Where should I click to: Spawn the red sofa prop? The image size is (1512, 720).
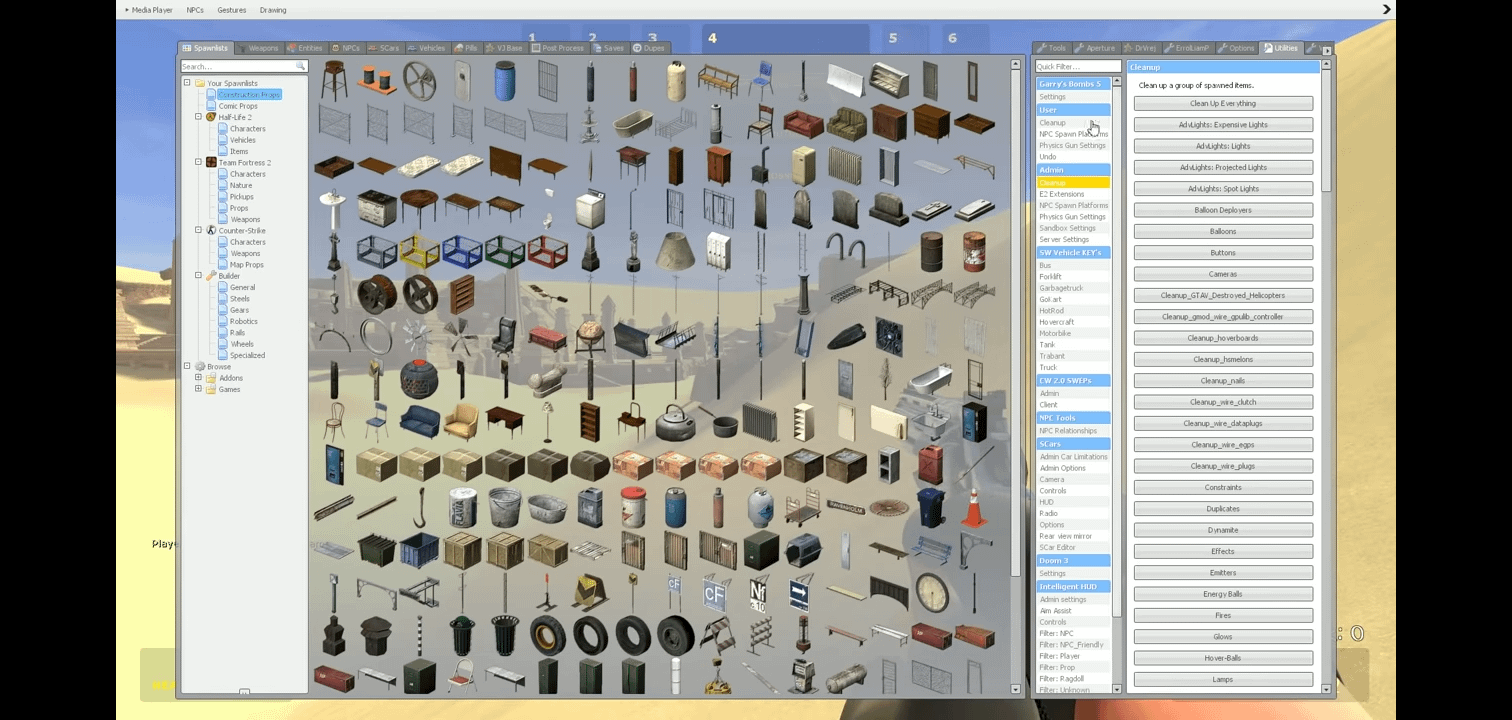[x=803, y=123]
